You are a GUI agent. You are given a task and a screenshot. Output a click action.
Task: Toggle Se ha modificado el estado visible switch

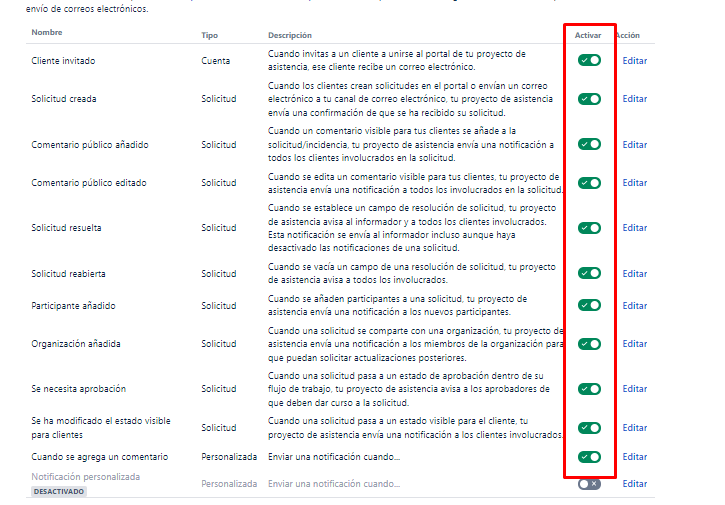[x=589, y=428]
